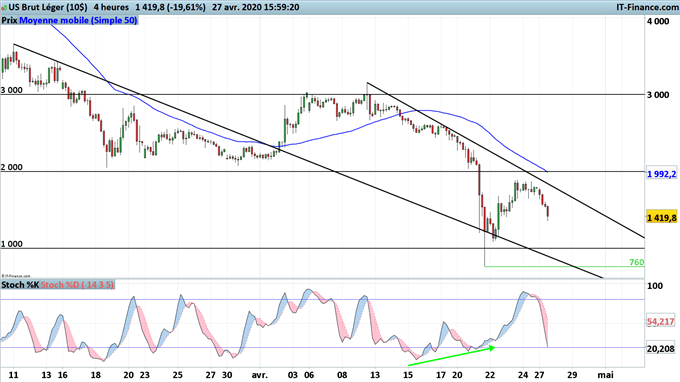The width and height of the screenshot is (680, 382).
Task: Click the 2 000 horizontal level label on the left
Action: [x=12, y=167]
